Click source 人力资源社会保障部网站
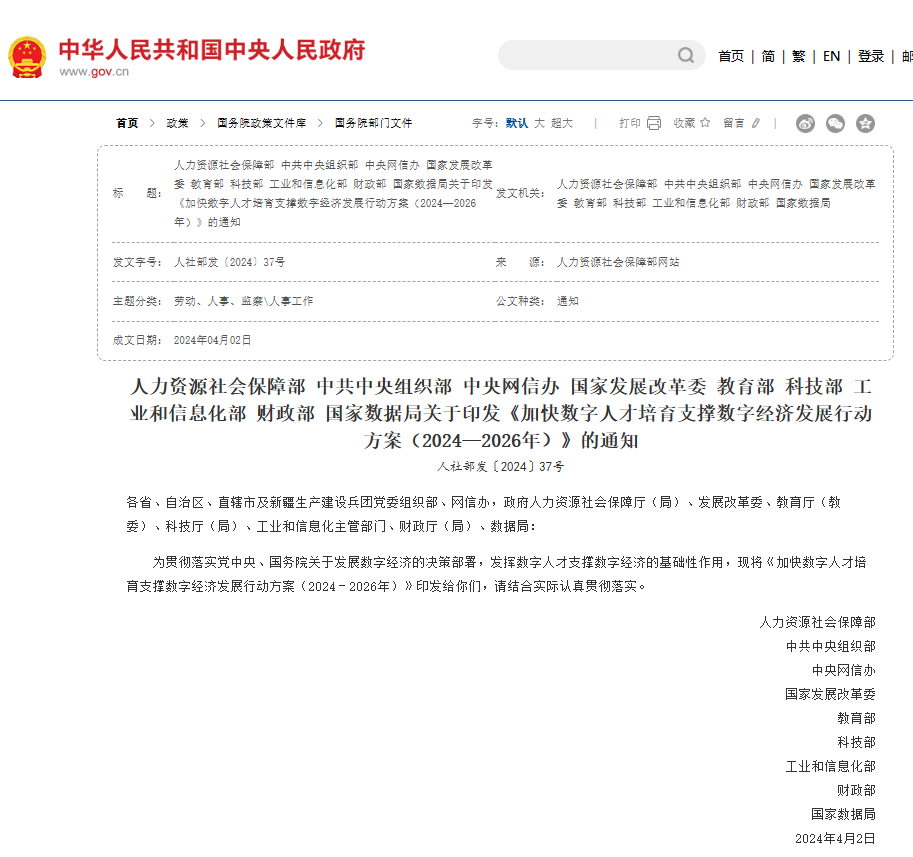Viewport: 913px width, 857px height. coord(618,262)
